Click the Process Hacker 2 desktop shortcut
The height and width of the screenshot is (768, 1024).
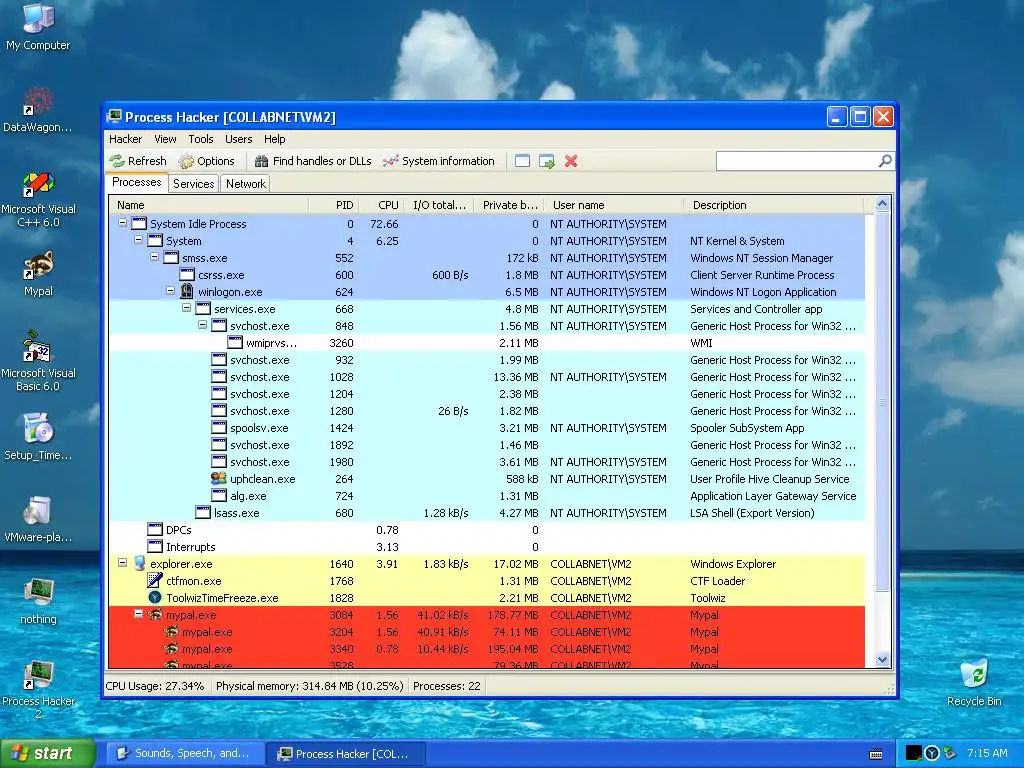pyautogui.click(x=39, y=689)
